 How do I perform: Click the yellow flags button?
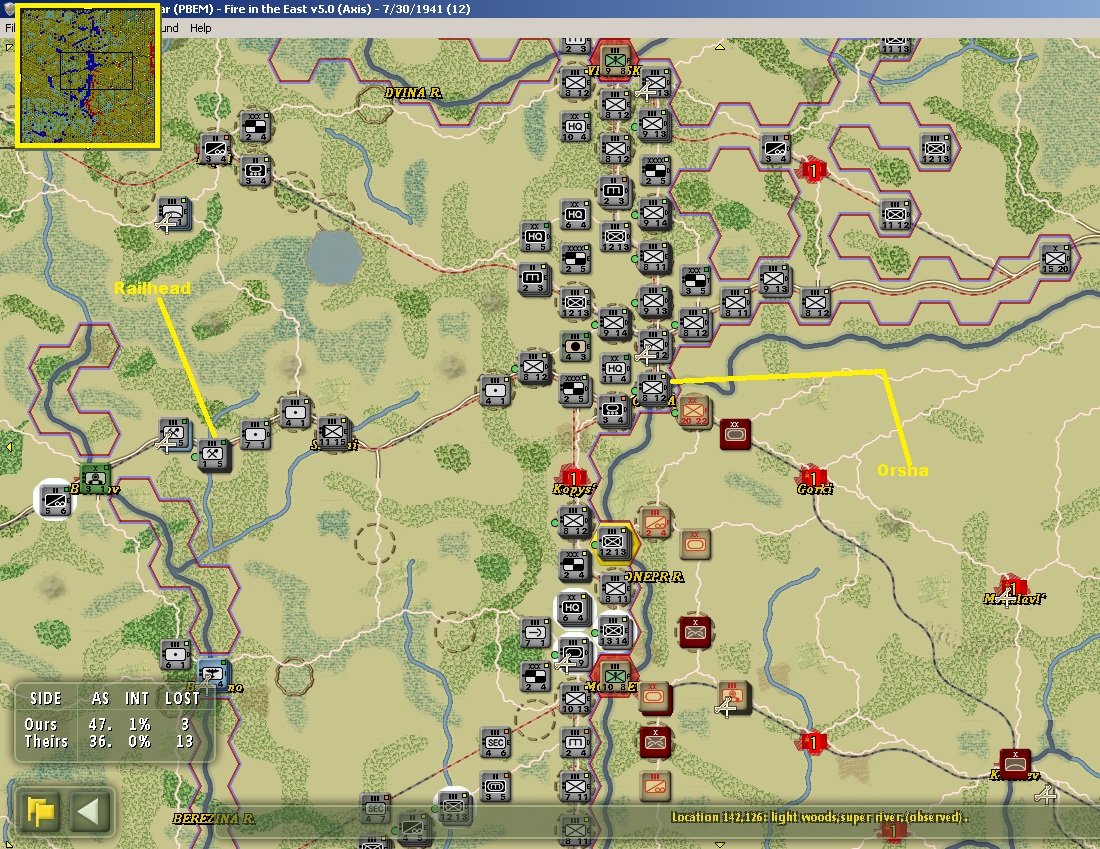point(41,811)
